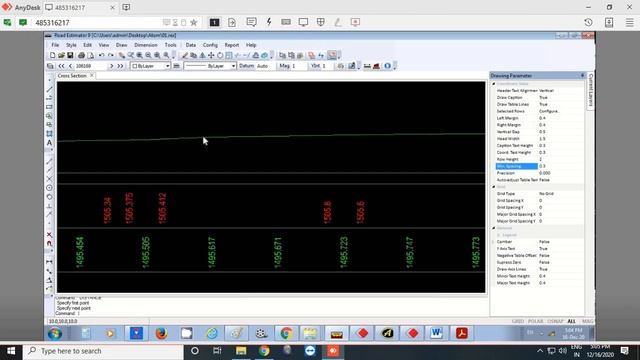Image resolution: width=640 pixels, height=360 pixels.
Task: Toggle GRID in the status bar
Action: tap(518, 321)
